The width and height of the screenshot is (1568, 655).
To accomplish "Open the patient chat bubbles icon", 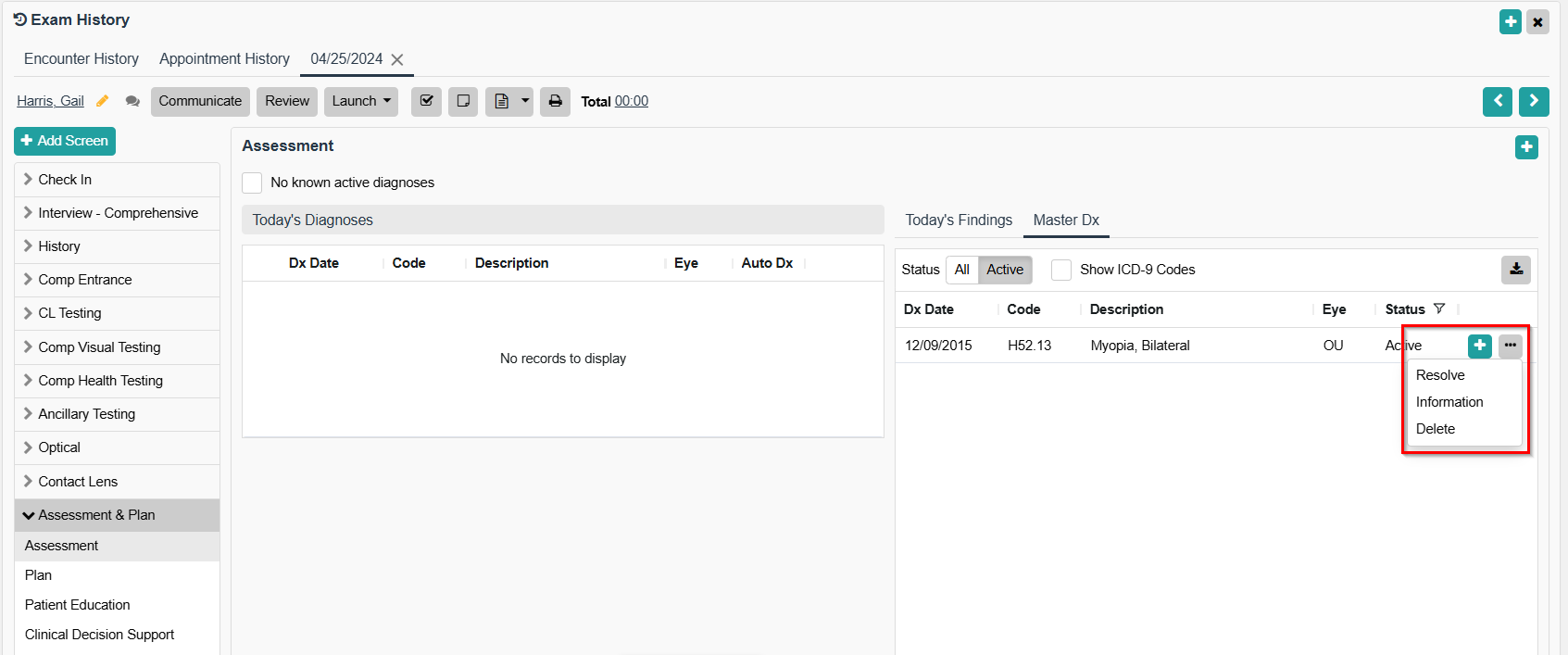I will pyautogui.click(x=132, y=101).
